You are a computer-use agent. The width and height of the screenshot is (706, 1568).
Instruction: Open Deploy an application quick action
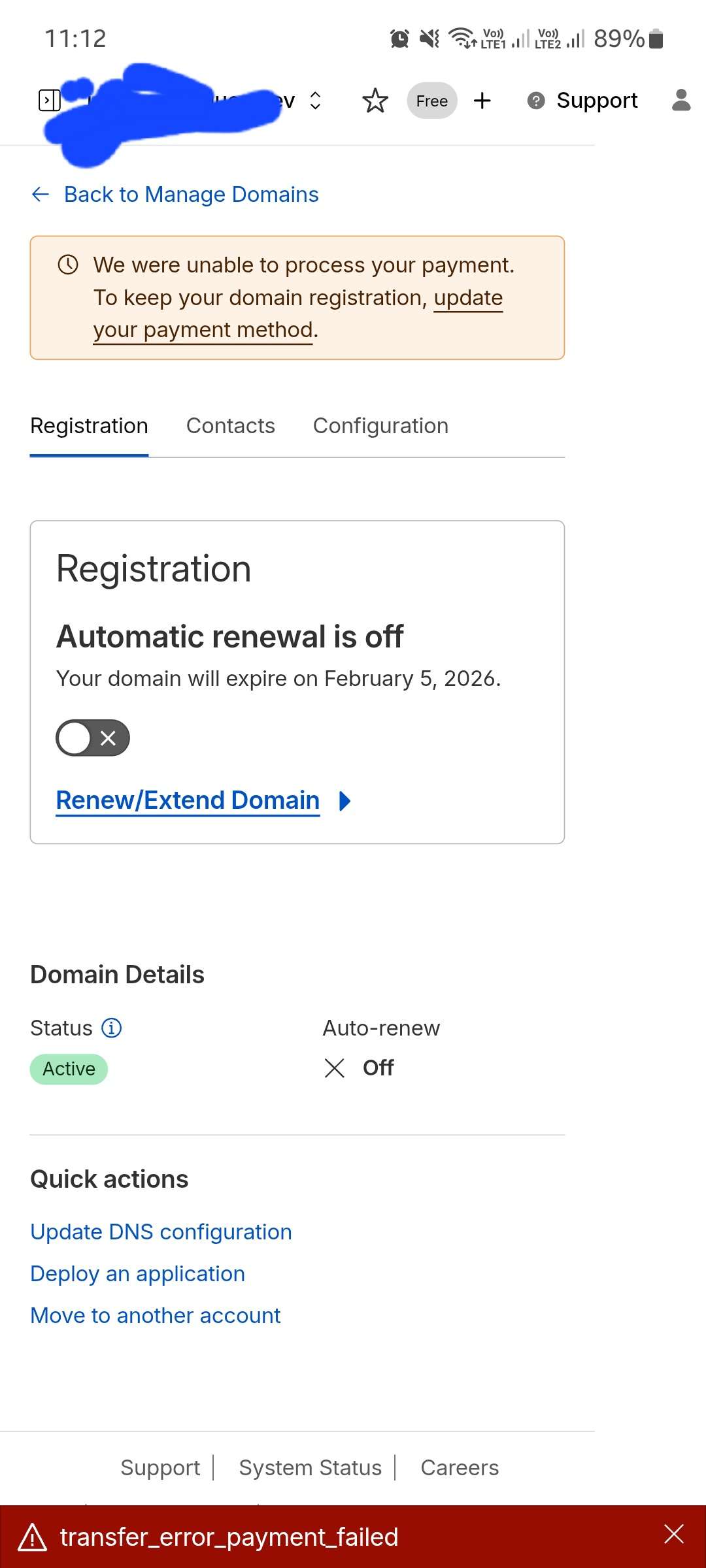pos(137,1274)
